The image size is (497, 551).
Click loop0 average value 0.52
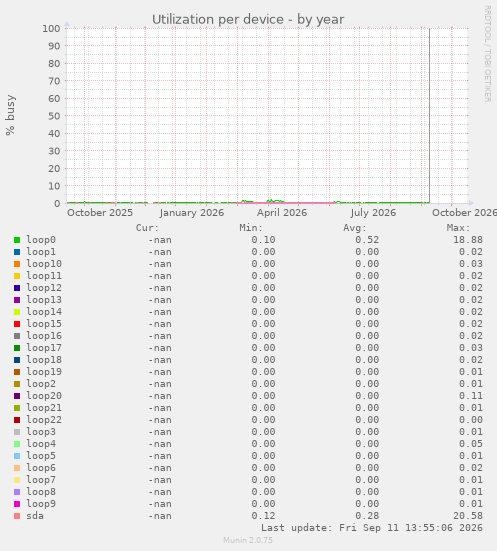coord(367,240)
